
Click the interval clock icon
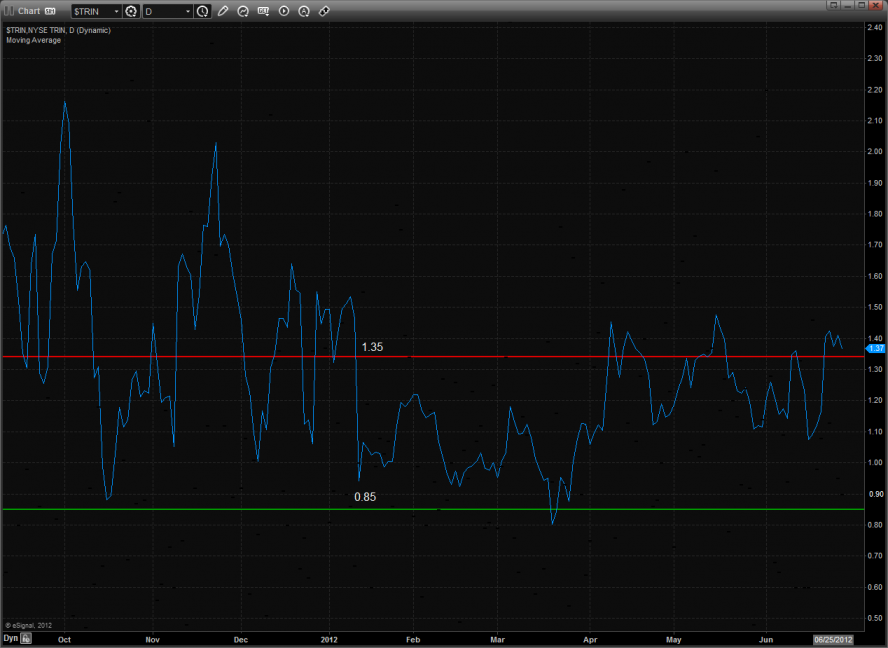[203, 11]
